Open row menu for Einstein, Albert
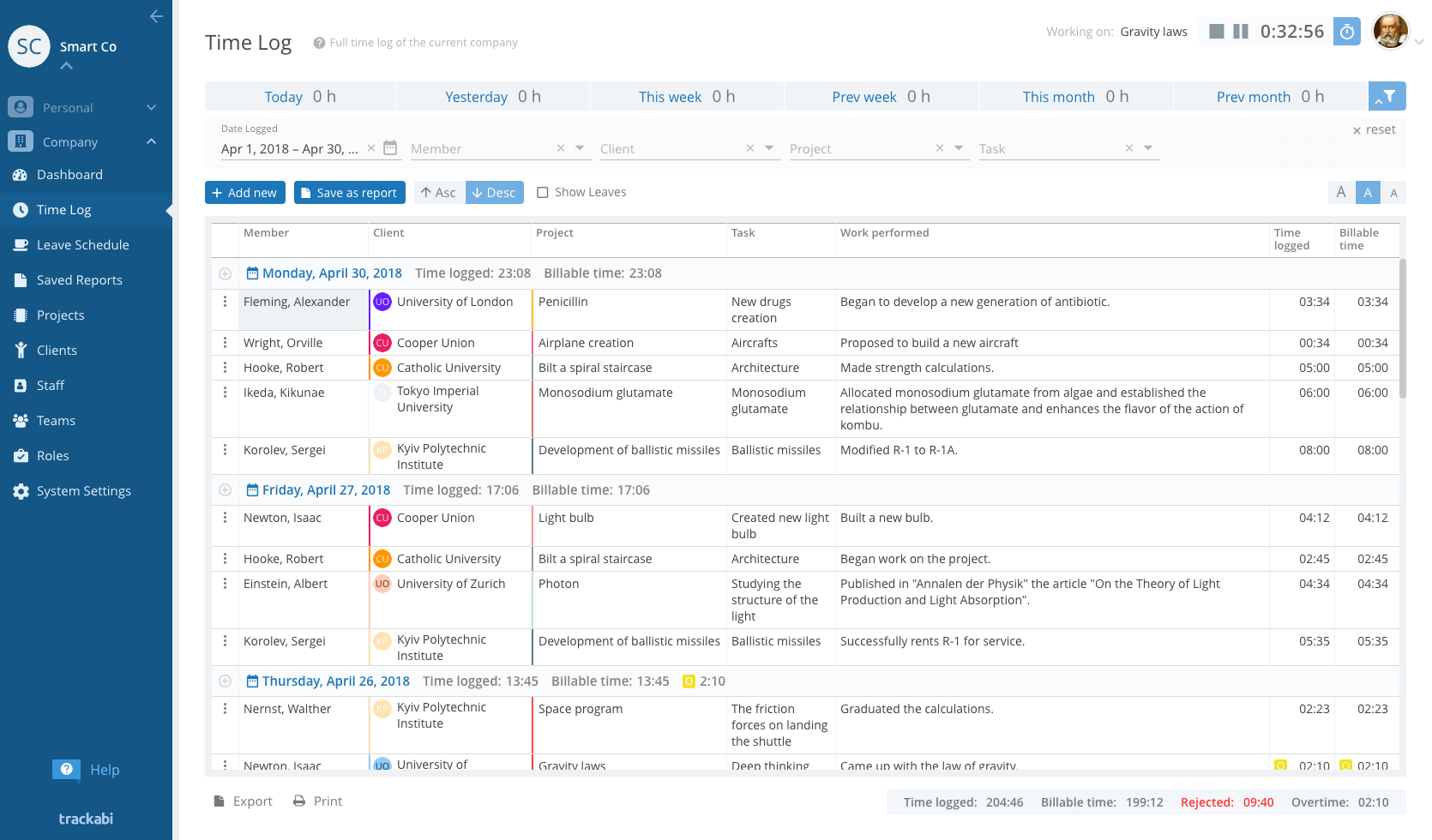The image size is (1432, 840). [225, 584]
